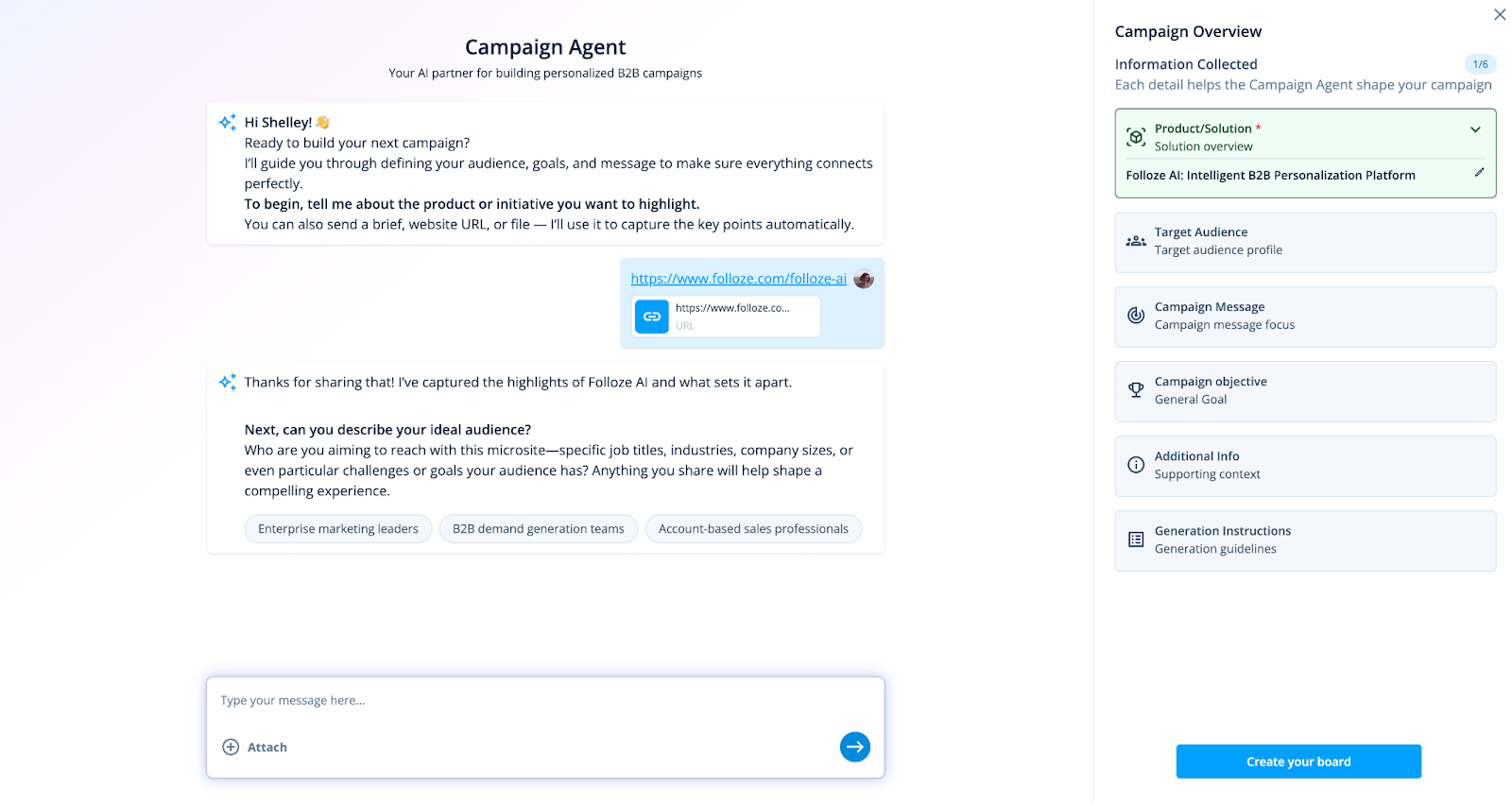This screenshot has width=1512, height=805.
Task: Open the Campaign objective section
Action: 1304,391
